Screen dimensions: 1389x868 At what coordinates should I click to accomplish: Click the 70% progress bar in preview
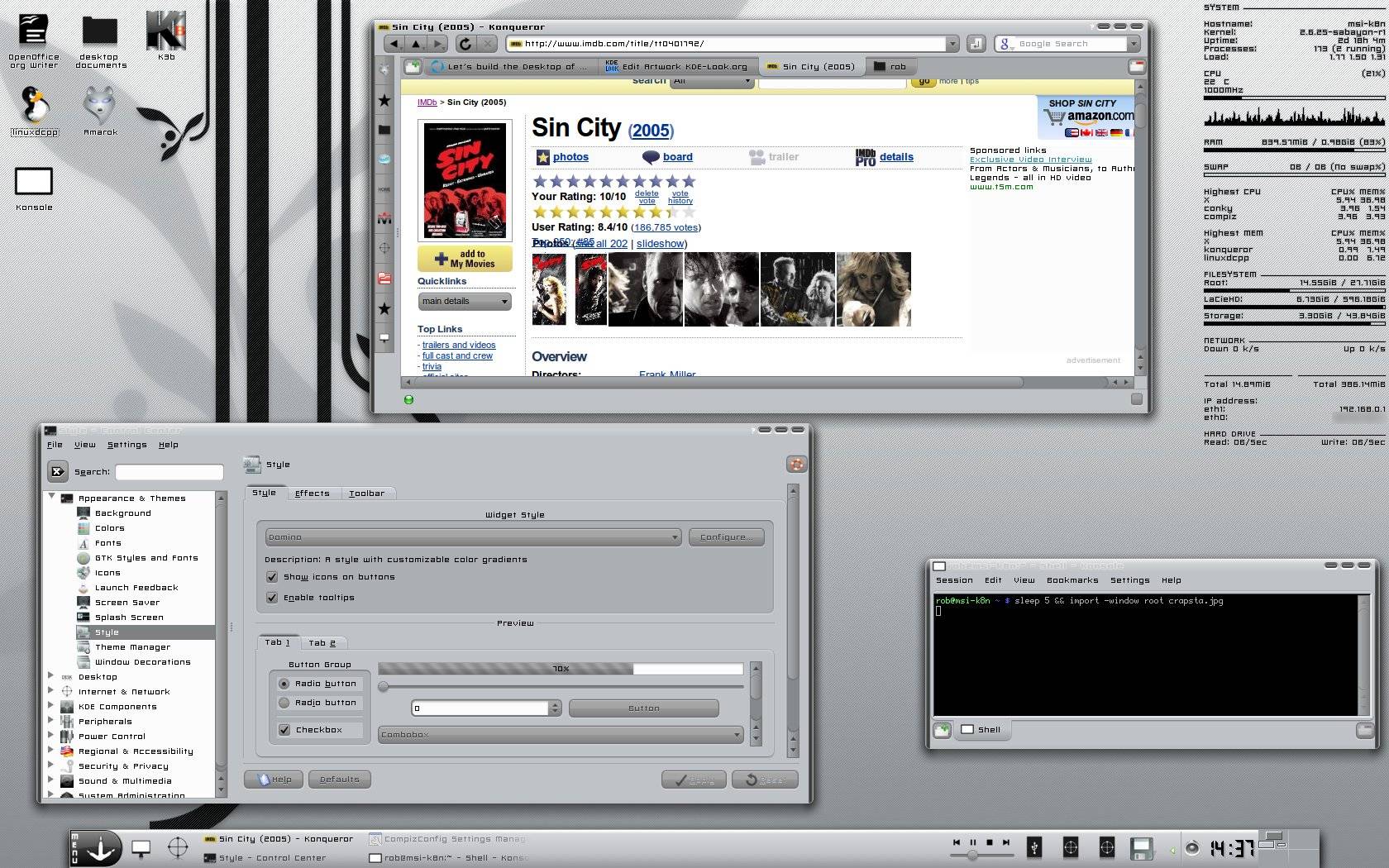click(x=561, y=669)
